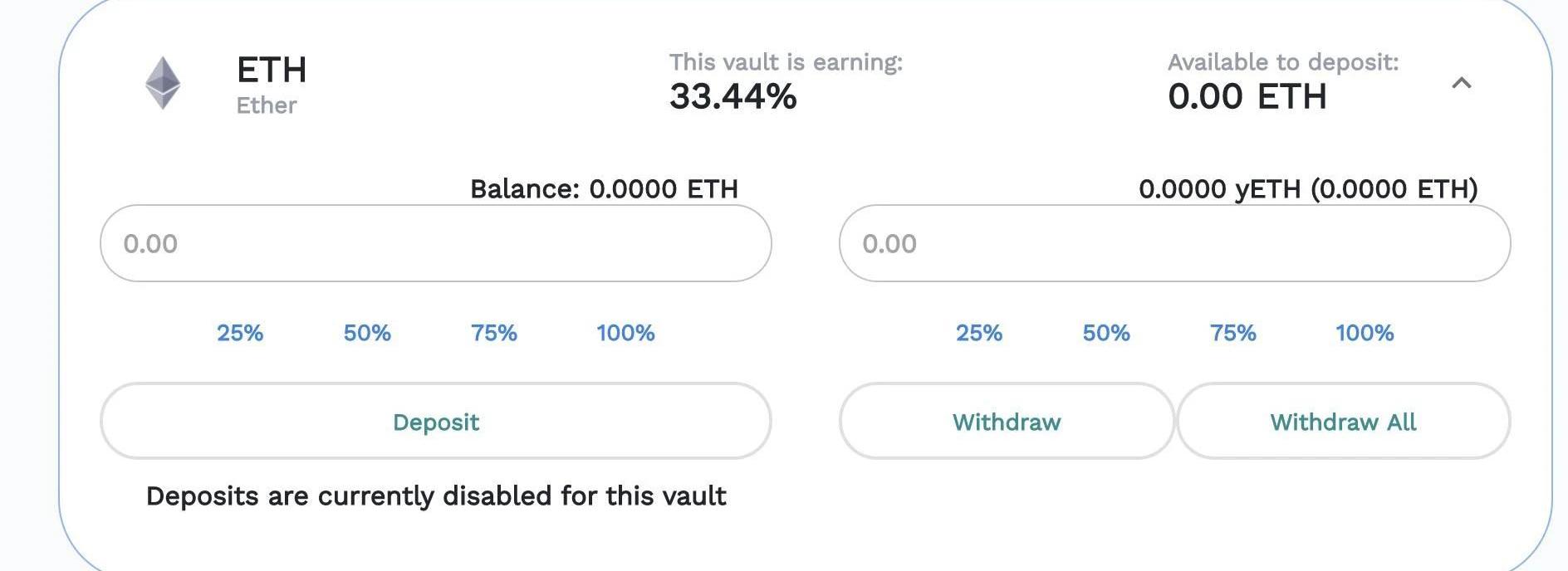This screenshot has height=571, width=1568.
Task: Select 75% of balance for deposit
Action: pyautogui.click(x=494, y=333)
